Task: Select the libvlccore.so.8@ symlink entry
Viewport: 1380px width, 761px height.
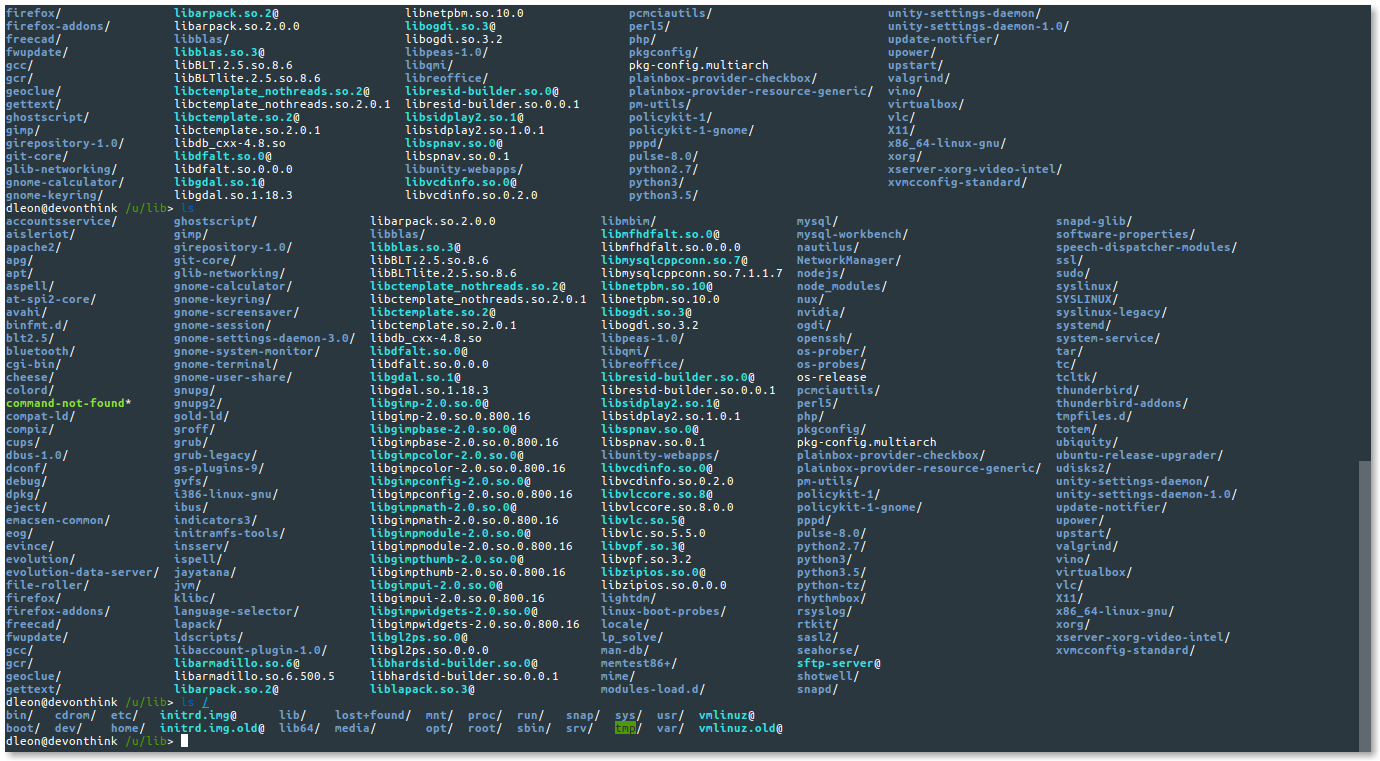Action: point(657,494)
